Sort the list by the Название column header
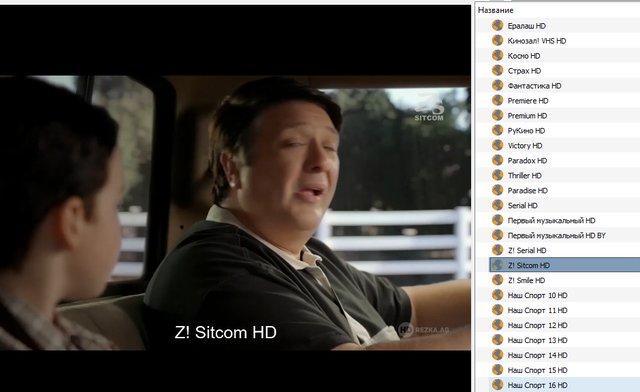 pyautogui.click(x=496, y=10)
